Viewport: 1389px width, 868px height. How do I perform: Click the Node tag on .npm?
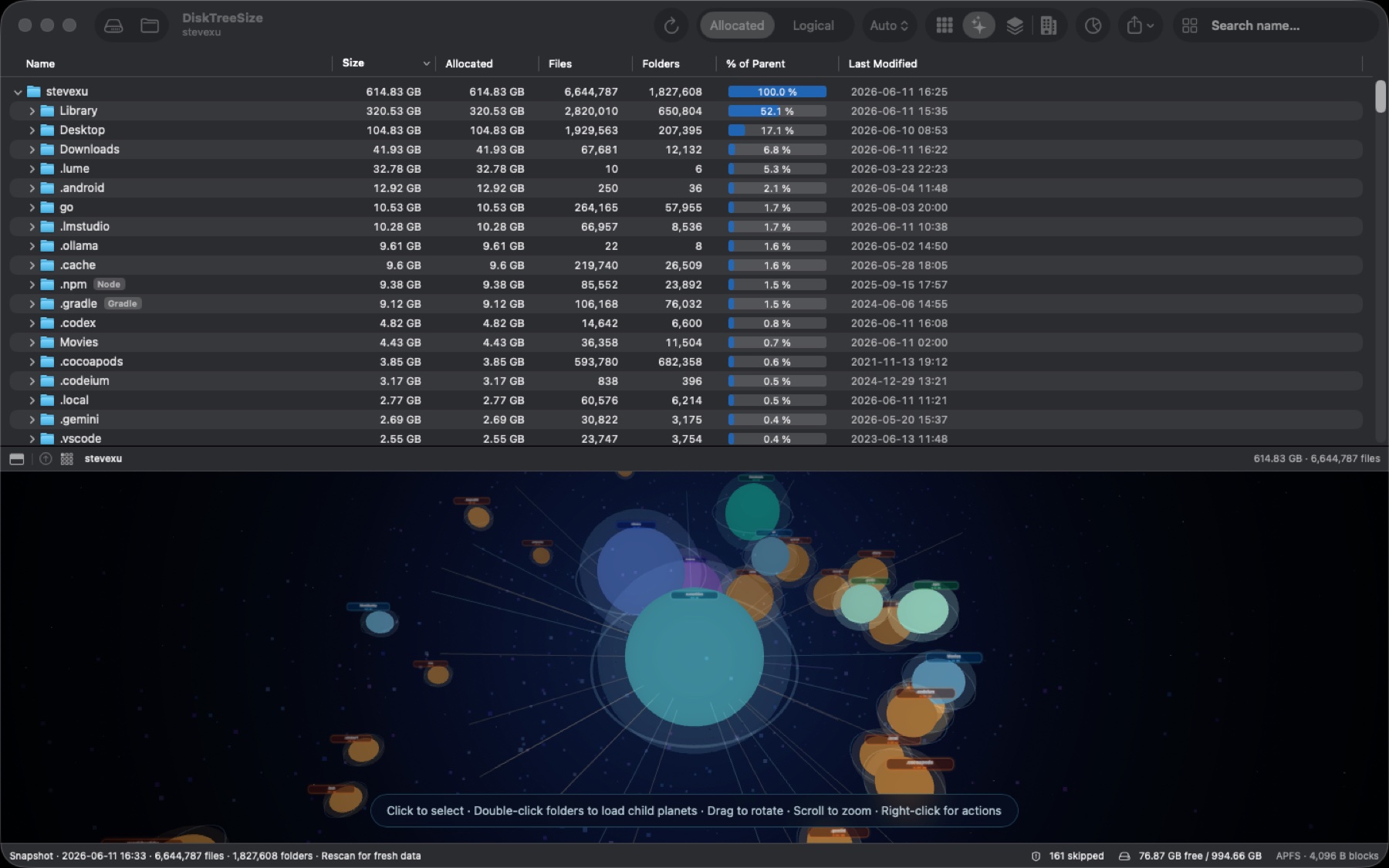click(109, 285)
